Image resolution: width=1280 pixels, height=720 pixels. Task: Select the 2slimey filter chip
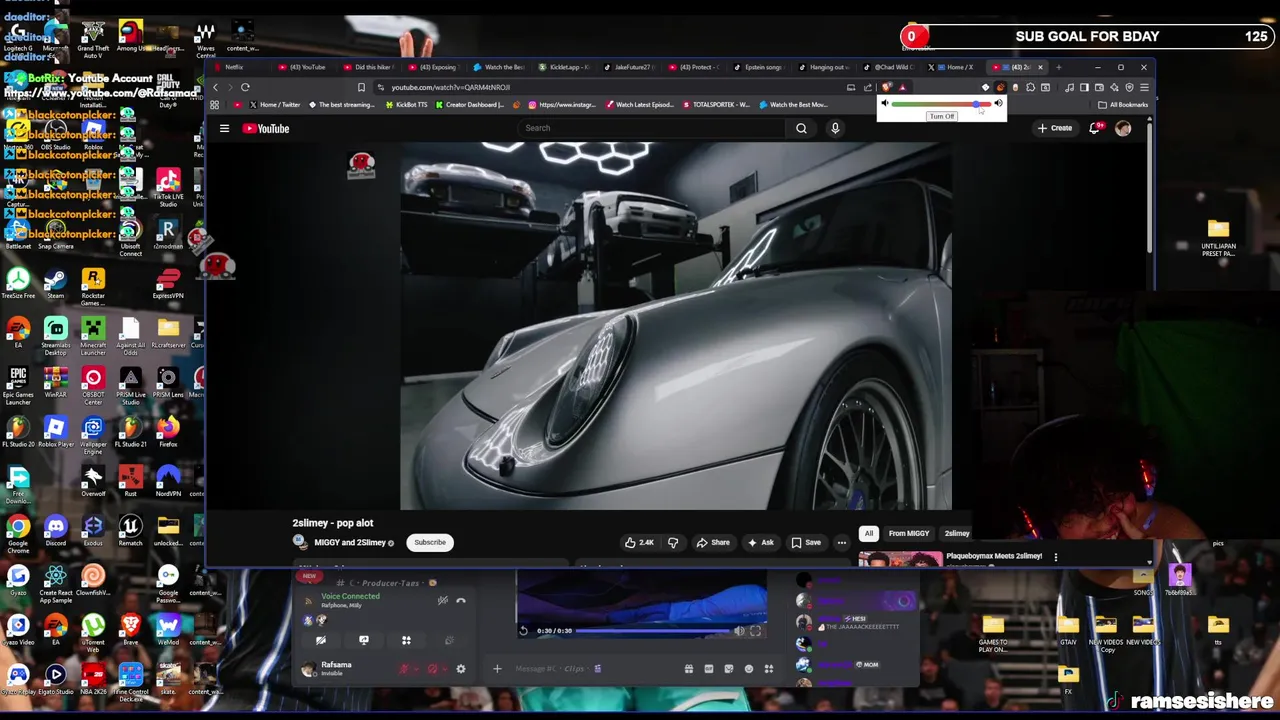pos(957,534)
